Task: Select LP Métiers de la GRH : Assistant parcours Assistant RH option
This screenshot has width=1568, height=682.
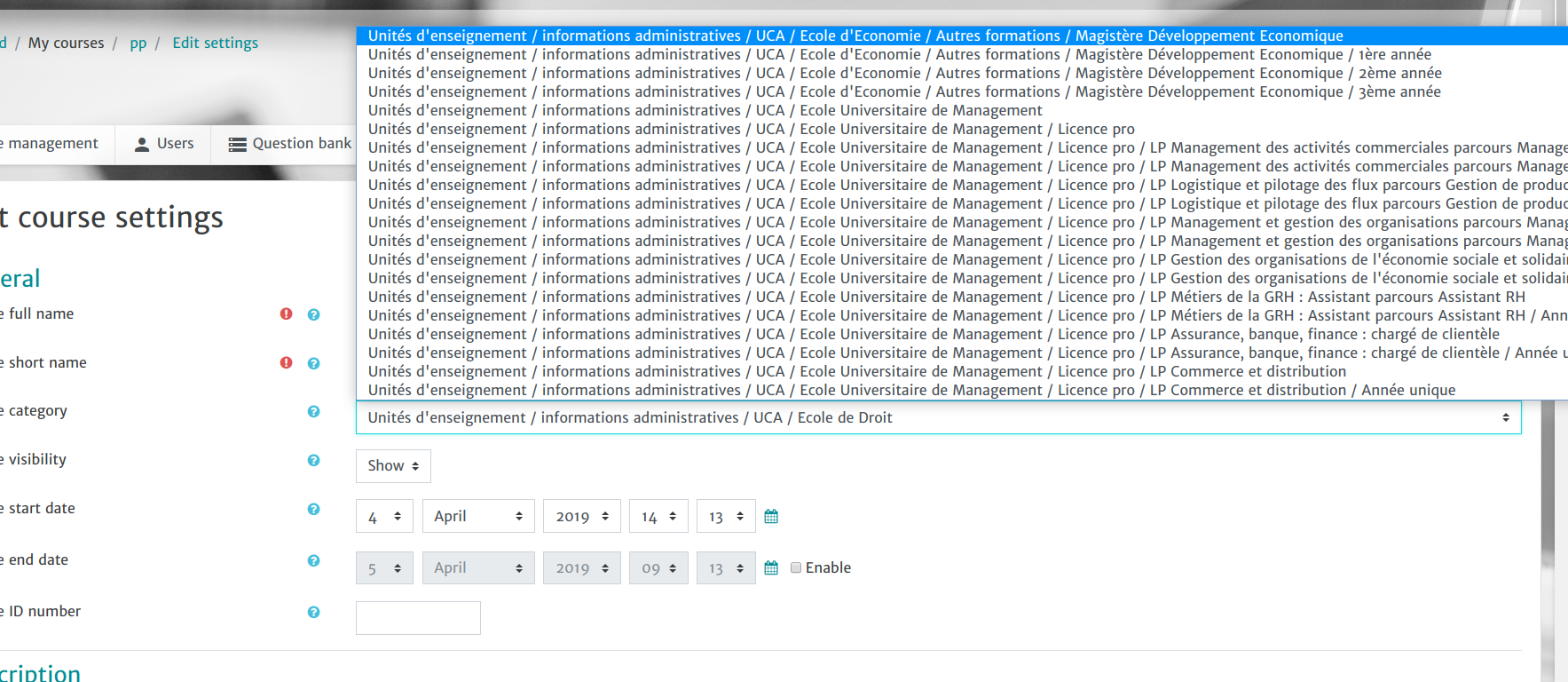Action: pyautogui.click(x=962, y=297)
